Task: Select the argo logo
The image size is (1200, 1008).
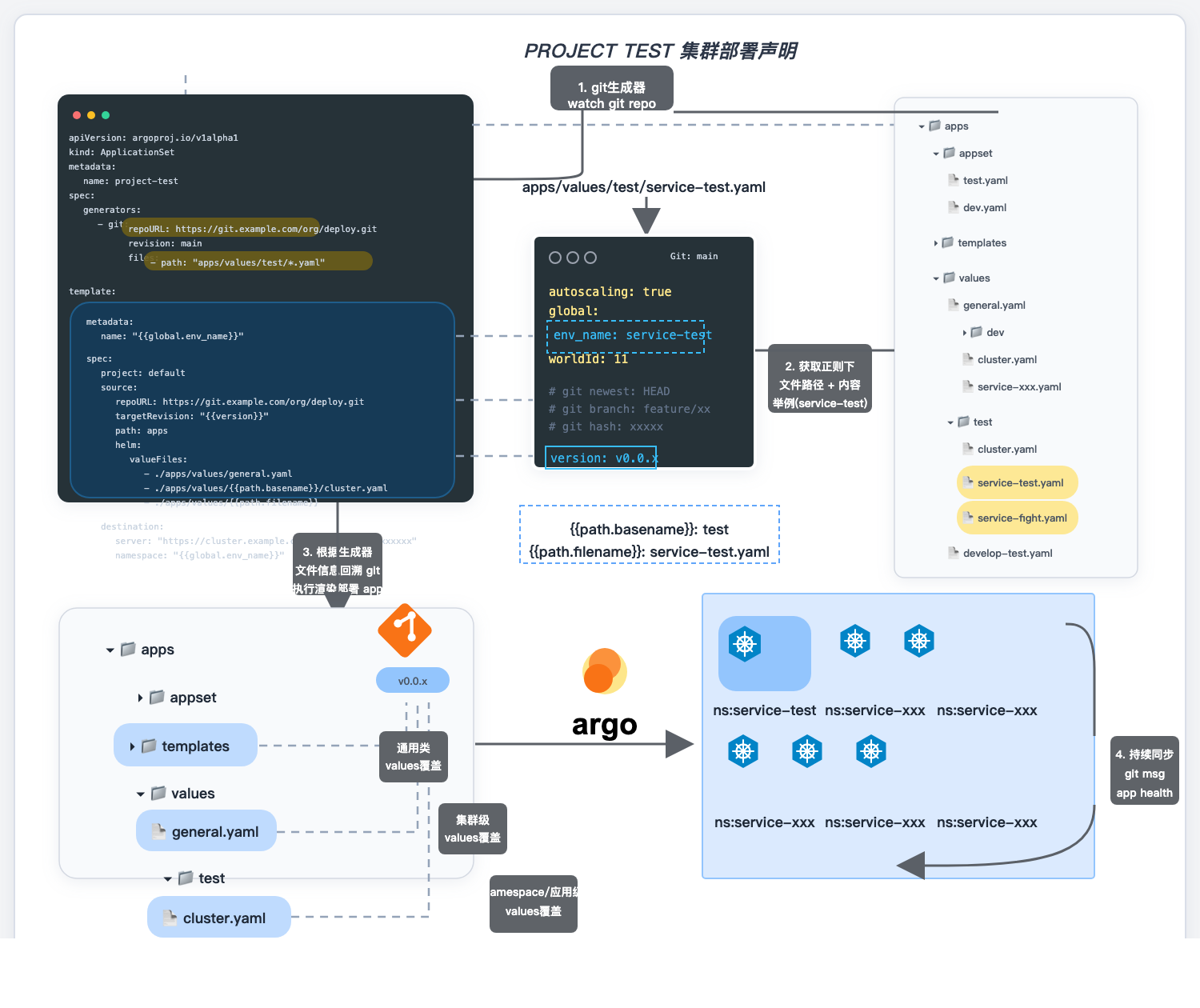Action: tap(604, 672)
